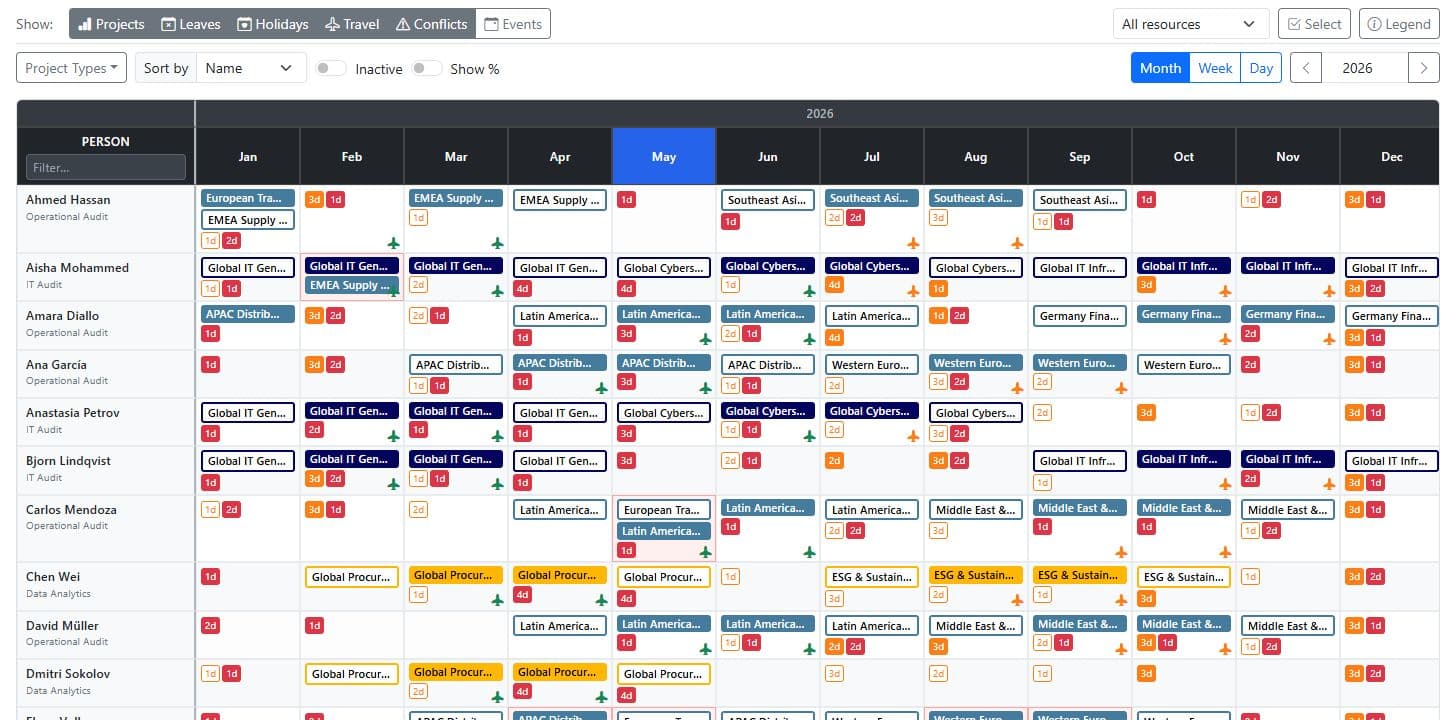Turn on the Show % switch
Screen dimensions: 1456x720
pos(426,68)
